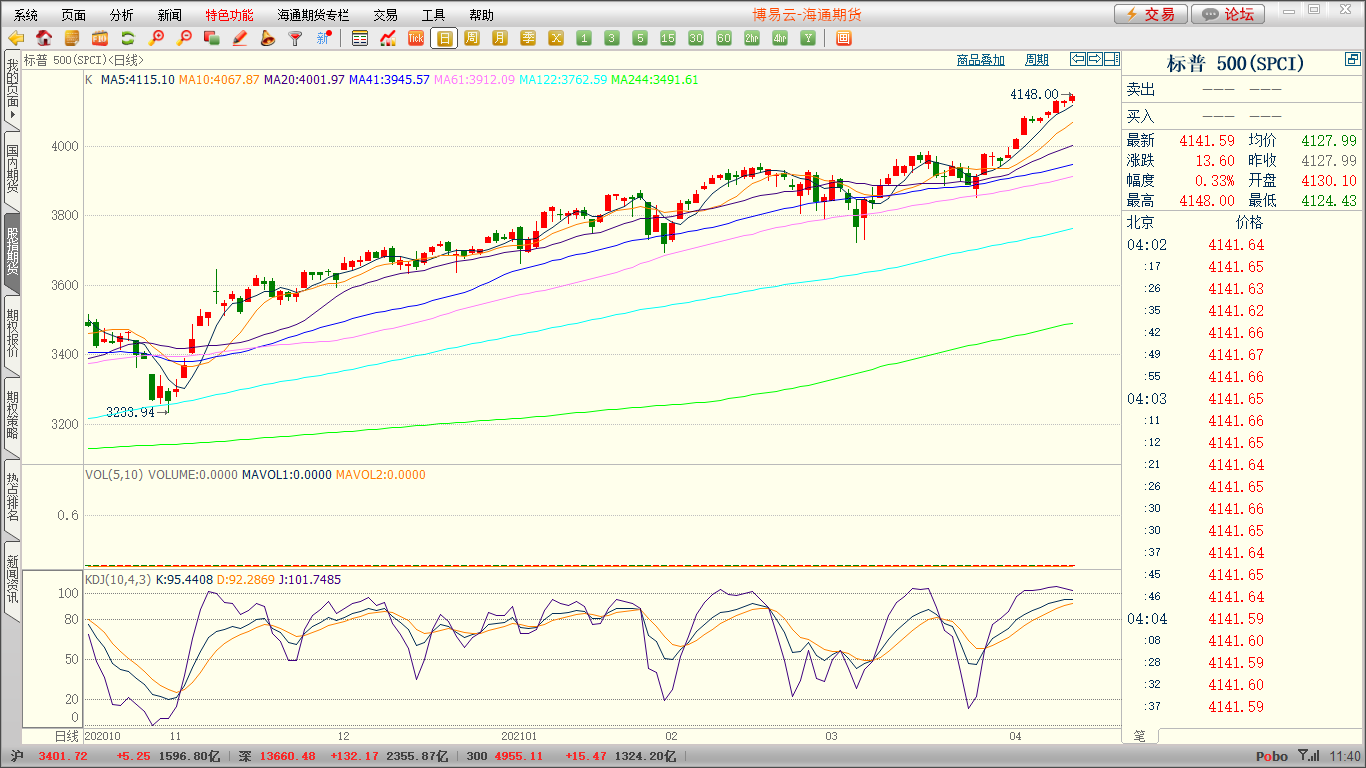Screen dimensions: 1366x768
Task: Switch to time-share trend chart icon
Action: pyautogui.click(x=388, y=38)
